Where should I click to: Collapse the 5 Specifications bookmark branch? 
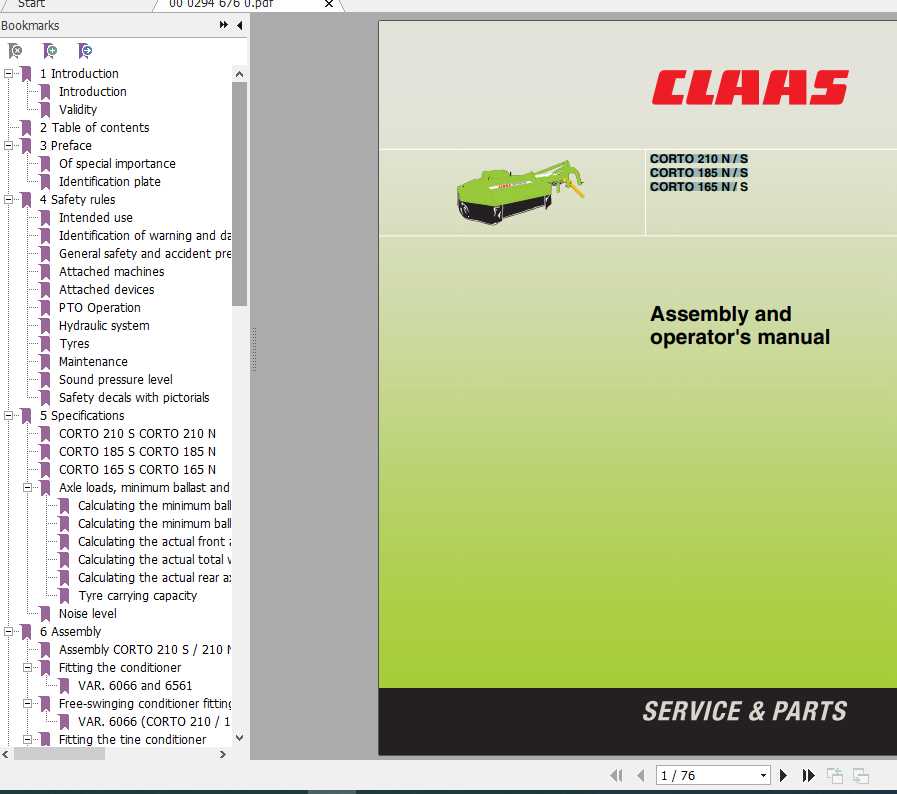click(8, 415)
